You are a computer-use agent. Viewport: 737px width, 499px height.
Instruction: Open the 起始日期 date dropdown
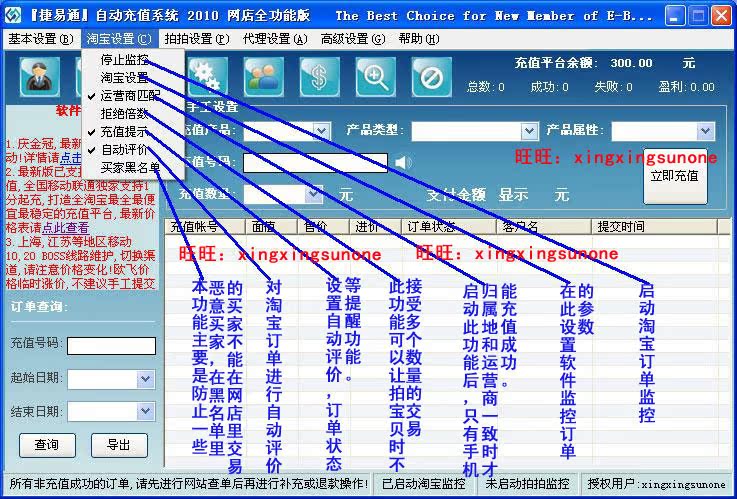pyautogui.click(x=146, y=379)
